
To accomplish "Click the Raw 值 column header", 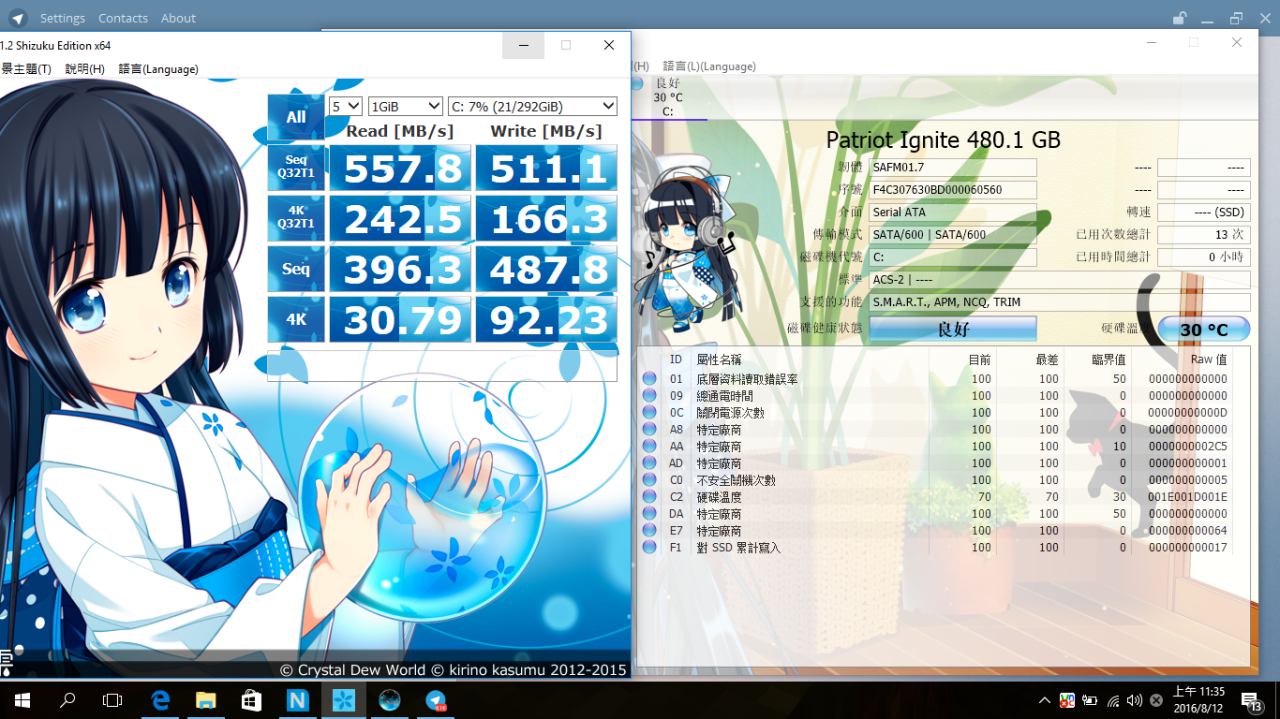I will coord(1208,359).
